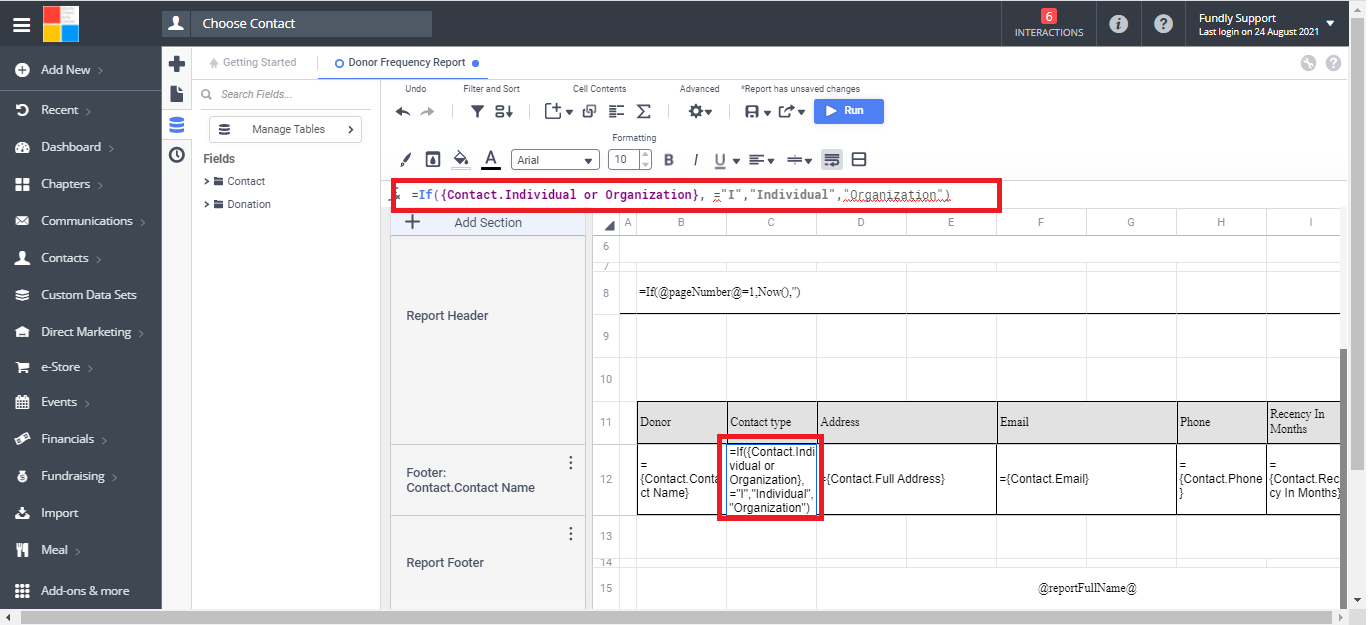
Task: Open Add-ons & more
Action: point(84,591)
